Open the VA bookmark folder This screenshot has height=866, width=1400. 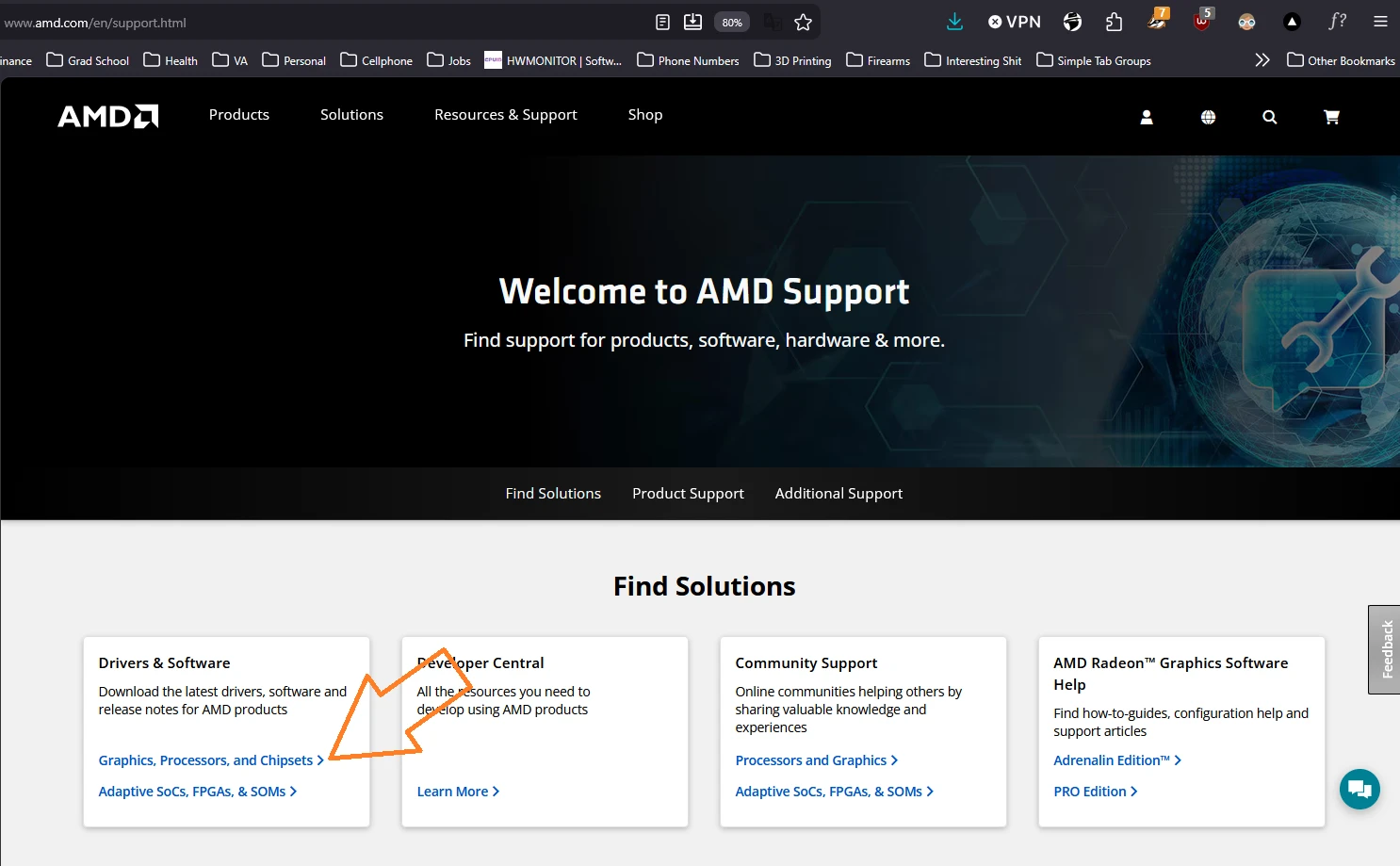[x=230, y=60]
